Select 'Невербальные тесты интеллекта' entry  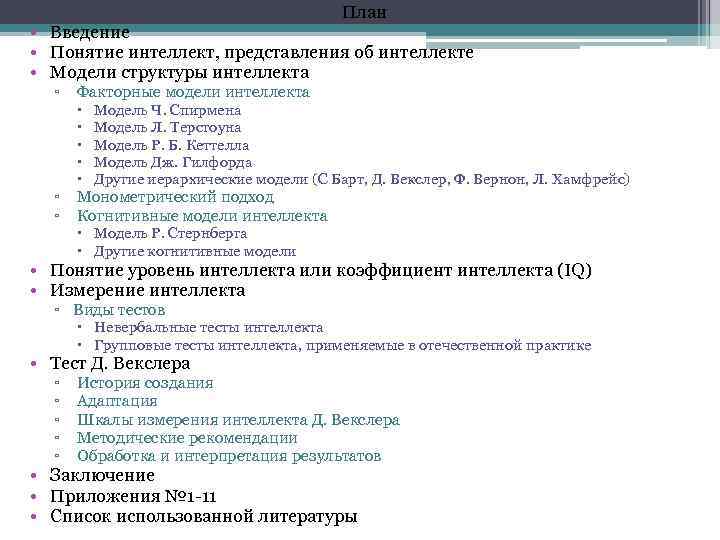click(208, 327)
